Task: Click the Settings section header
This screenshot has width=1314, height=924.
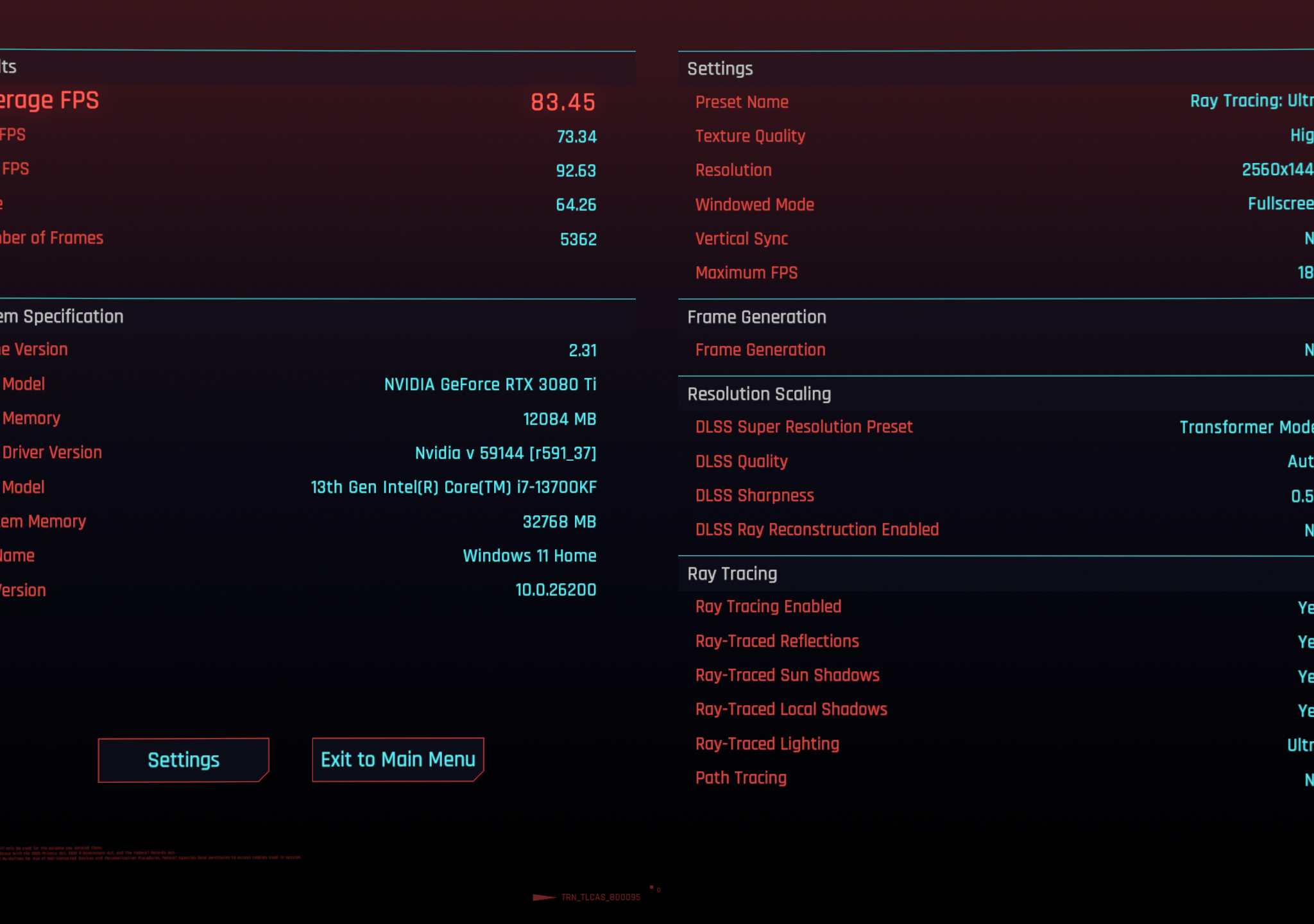Action: (x=720, y=69)
